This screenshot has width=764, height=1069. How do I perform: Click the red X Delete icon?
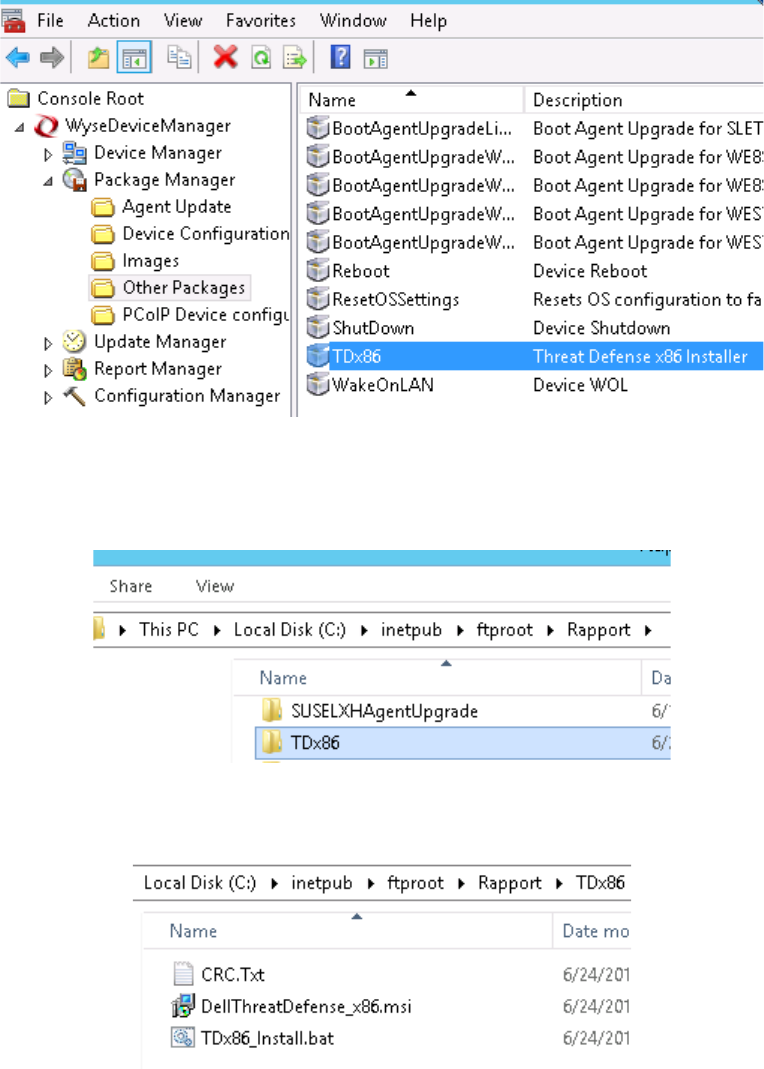225,57
